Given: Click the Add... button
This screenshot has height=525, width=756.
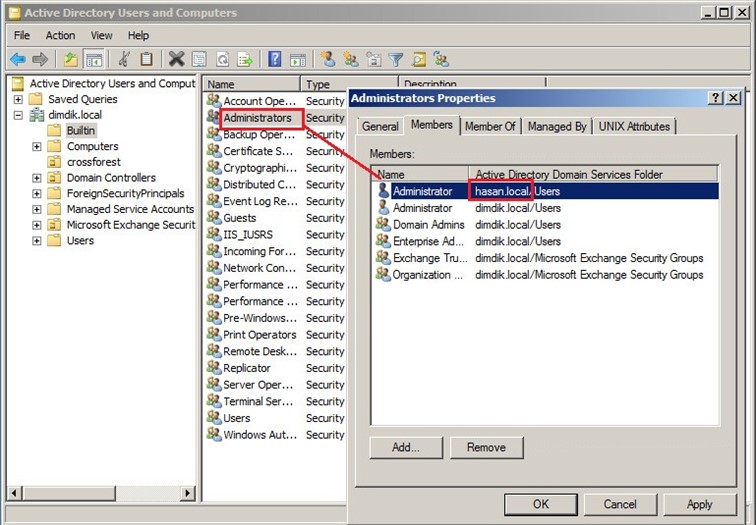Looking at the screenshot, I should (406, 447).
